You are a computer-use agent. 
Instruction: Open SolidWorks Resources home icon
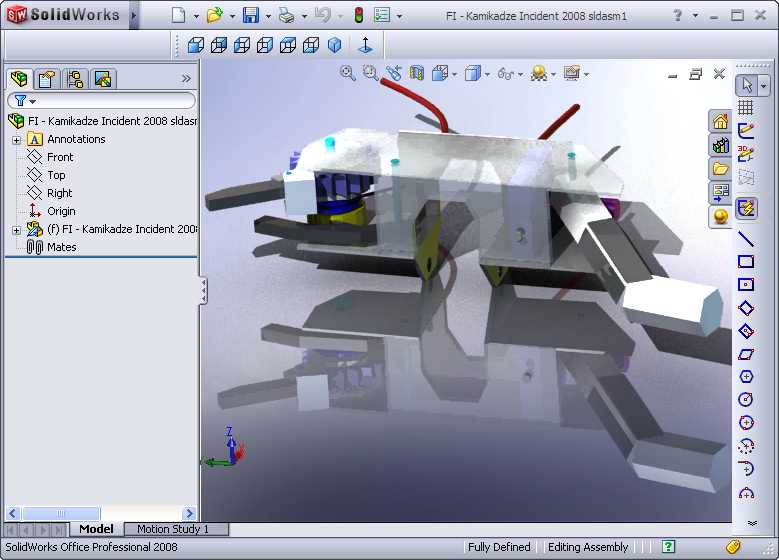point(720,121)
